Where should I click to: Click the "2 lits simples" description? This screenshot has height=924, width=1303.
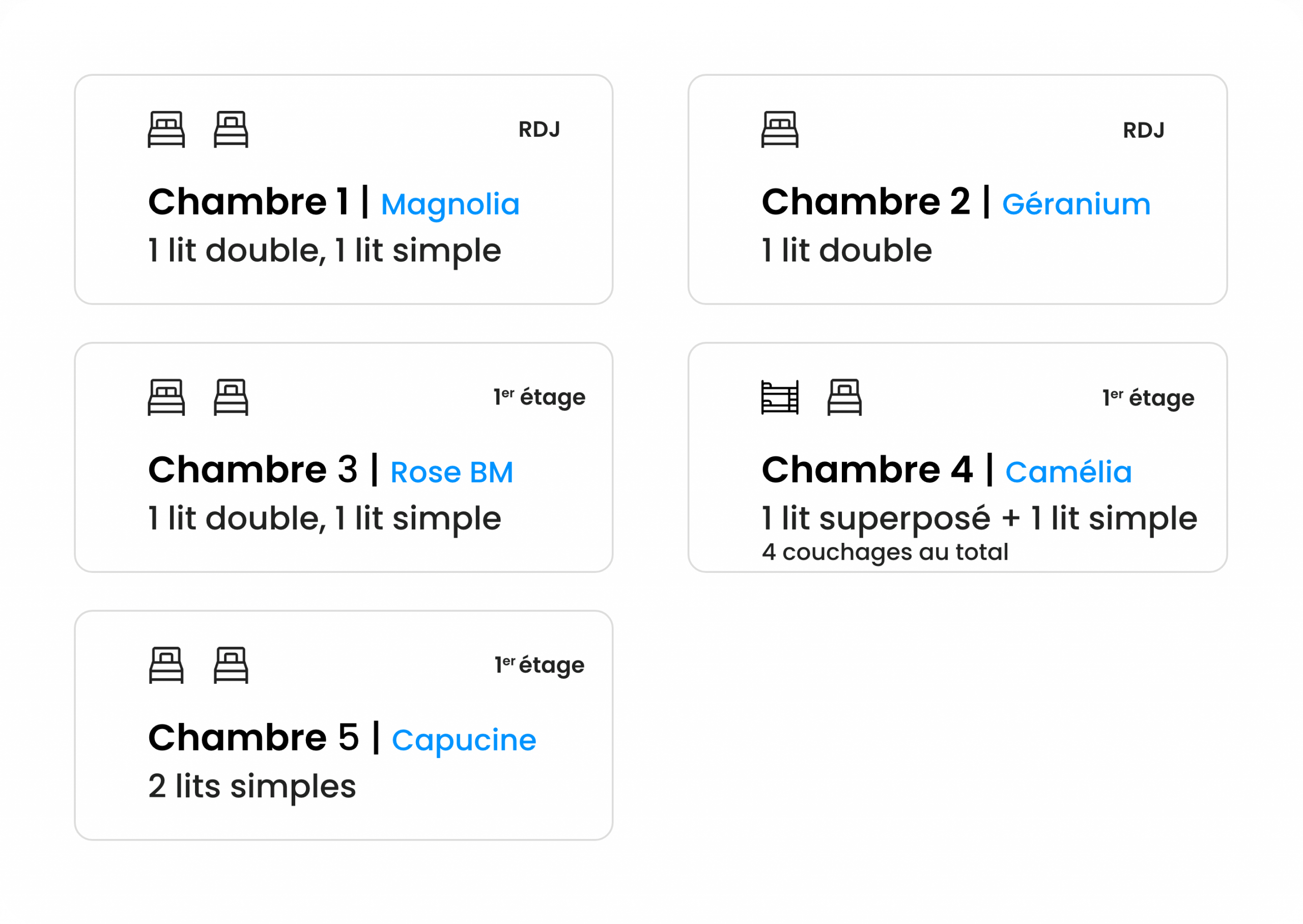coord(252,786)
